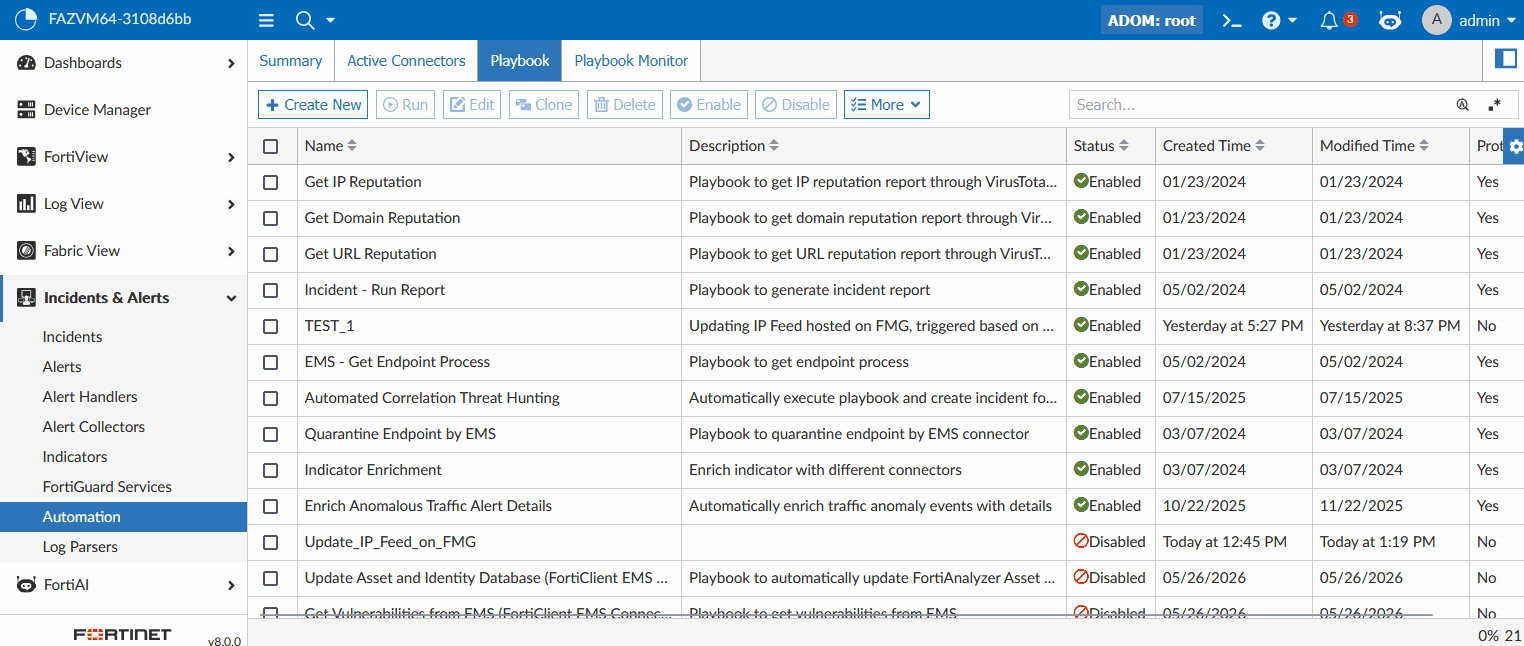
Task: Toggle the split panel layout icon
Action: [x=1505, y=59]
